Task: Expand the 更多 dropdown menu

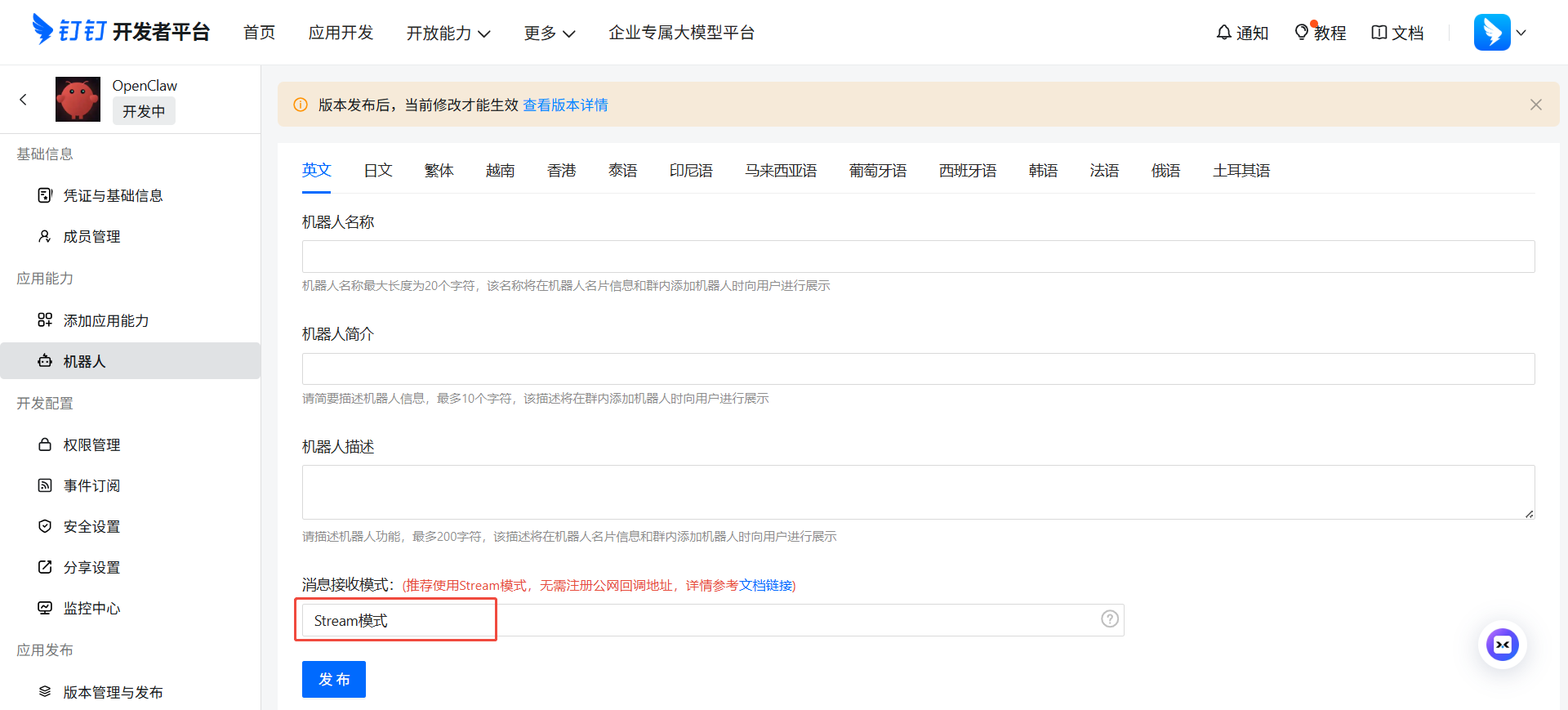Action: click(x=550, y=33)
